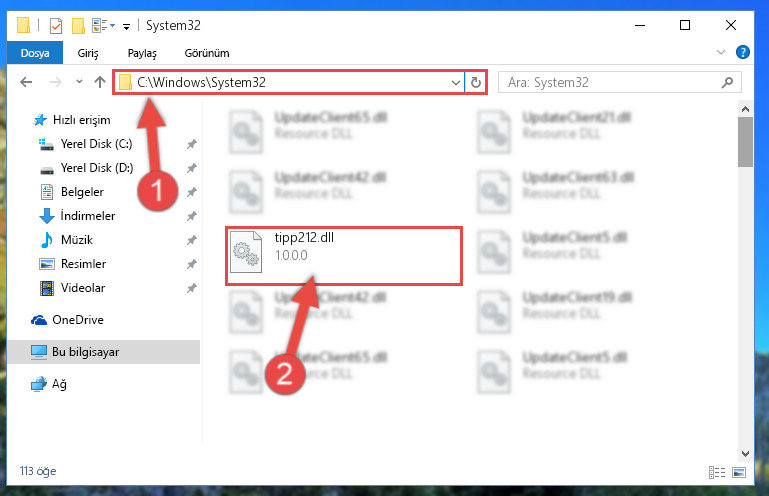Click the vertical scrollbar down arrow
769x496 pixels.
[745, 454]
